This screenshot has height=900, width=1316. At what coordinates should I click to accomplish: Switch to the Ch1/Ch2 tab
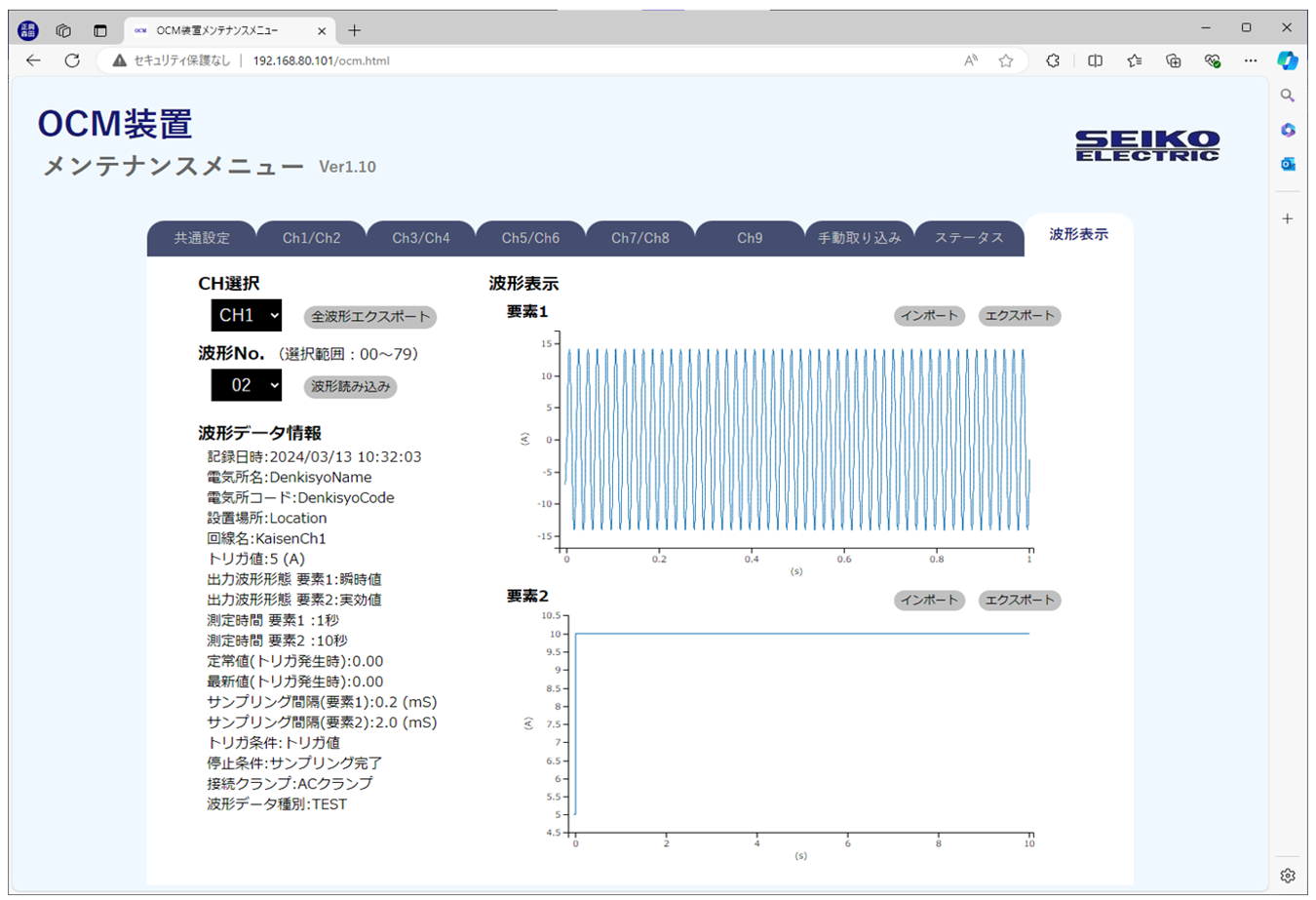pyautogui.click(x=311, y=238)
